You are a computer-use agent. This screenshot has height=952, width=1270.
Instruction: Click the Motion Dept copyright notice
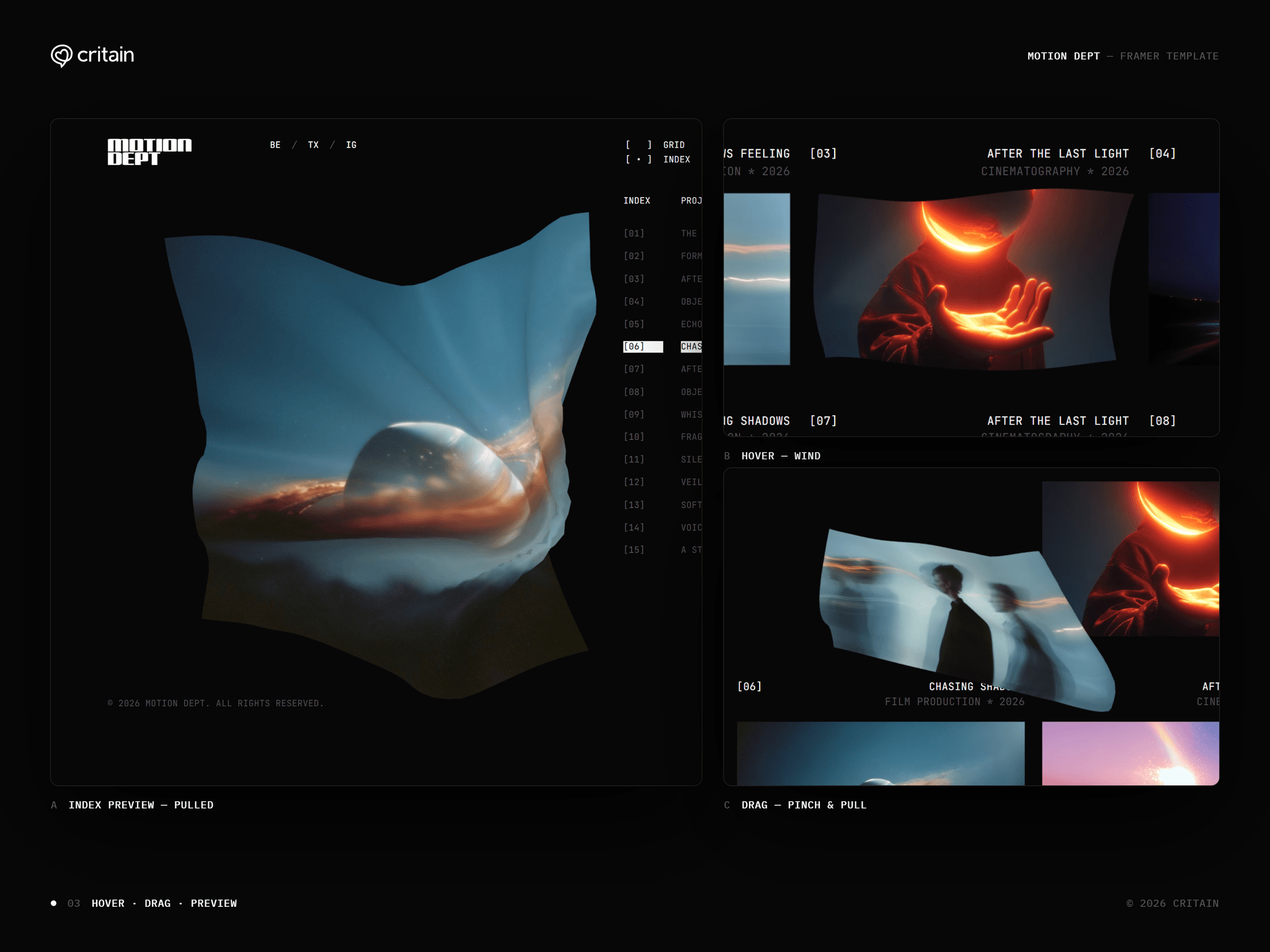pyautogui.click(x=216, y=703)
